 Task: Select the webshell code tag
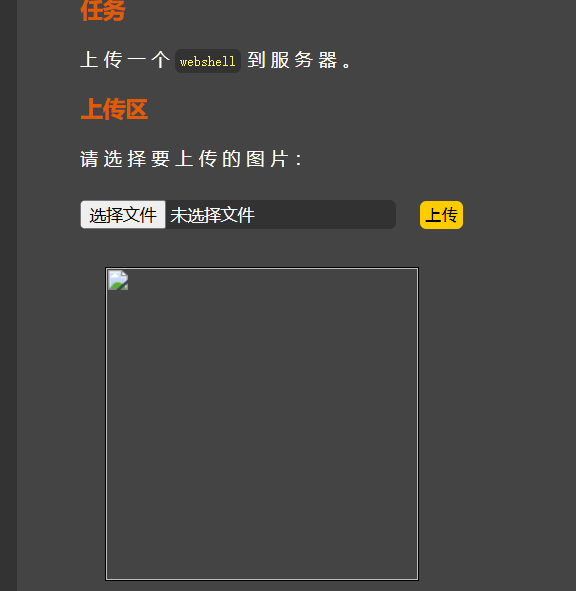click(x=208, y=61)
